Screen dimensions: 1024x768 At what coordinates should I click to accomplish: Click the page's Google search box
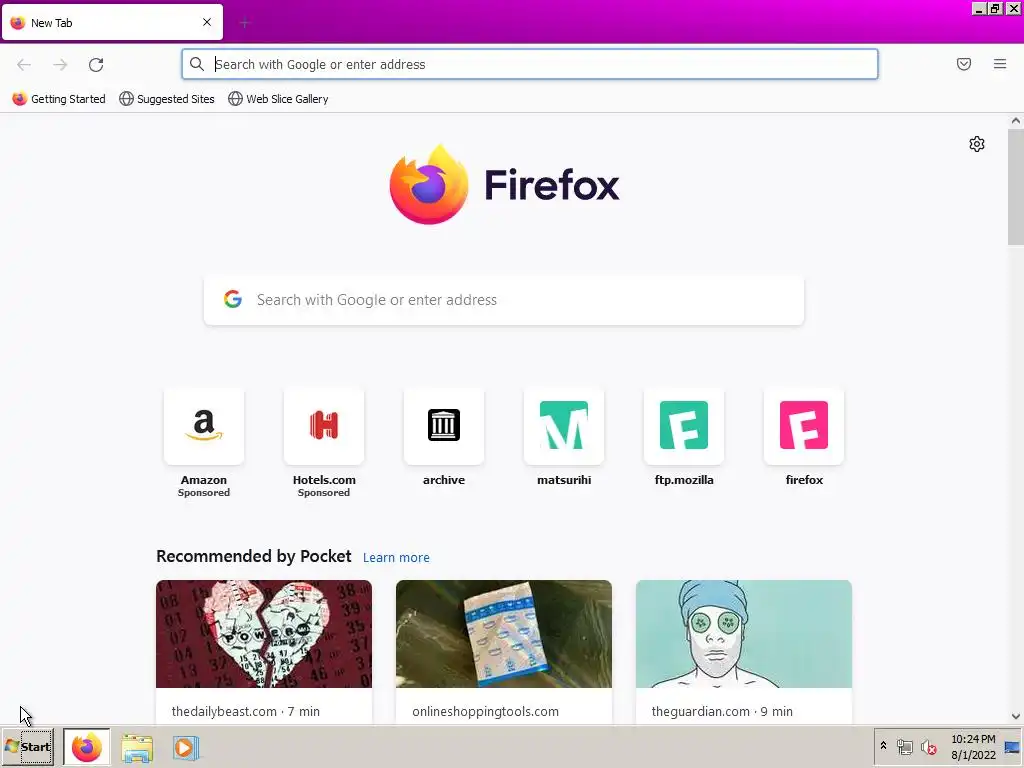pyautogui.click(x=504, y=300)
